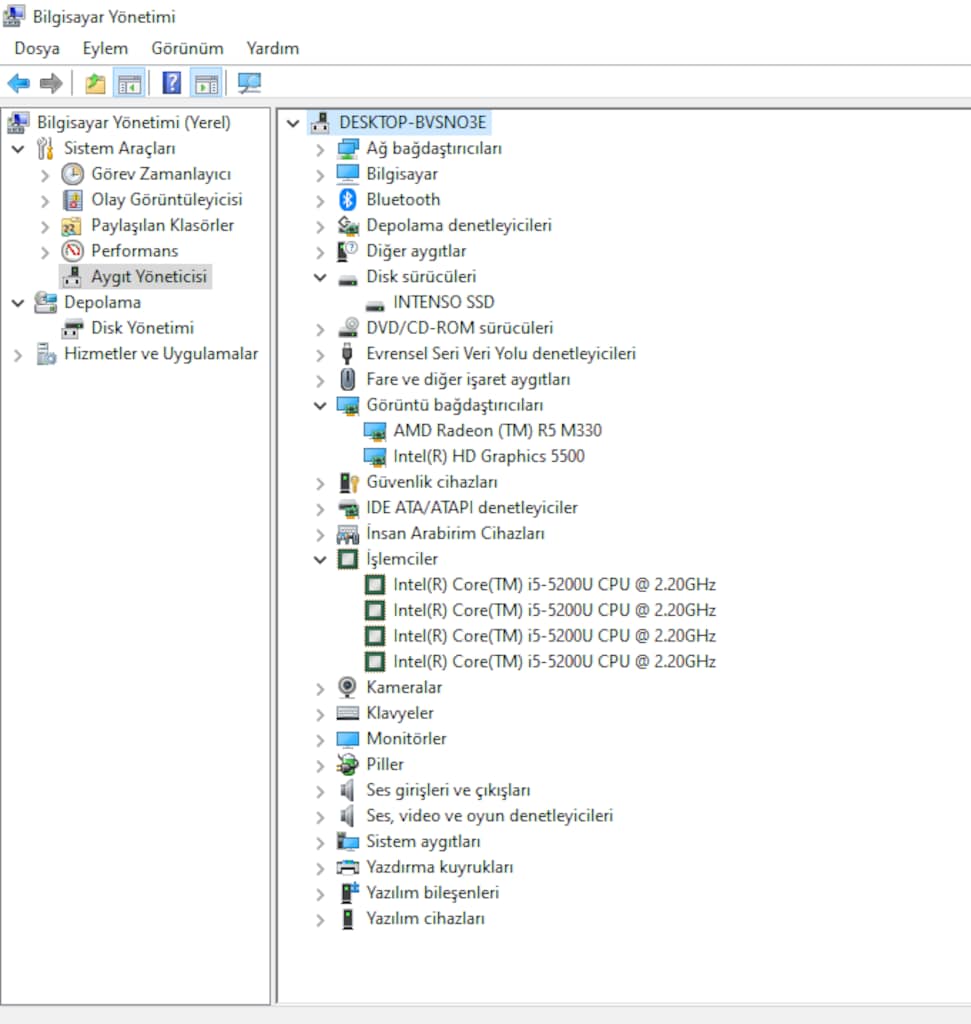971x1024 pixels.
Task: Click the Evrensel Seri Veri Yolu USB icon
Action: tap(347, 353)
